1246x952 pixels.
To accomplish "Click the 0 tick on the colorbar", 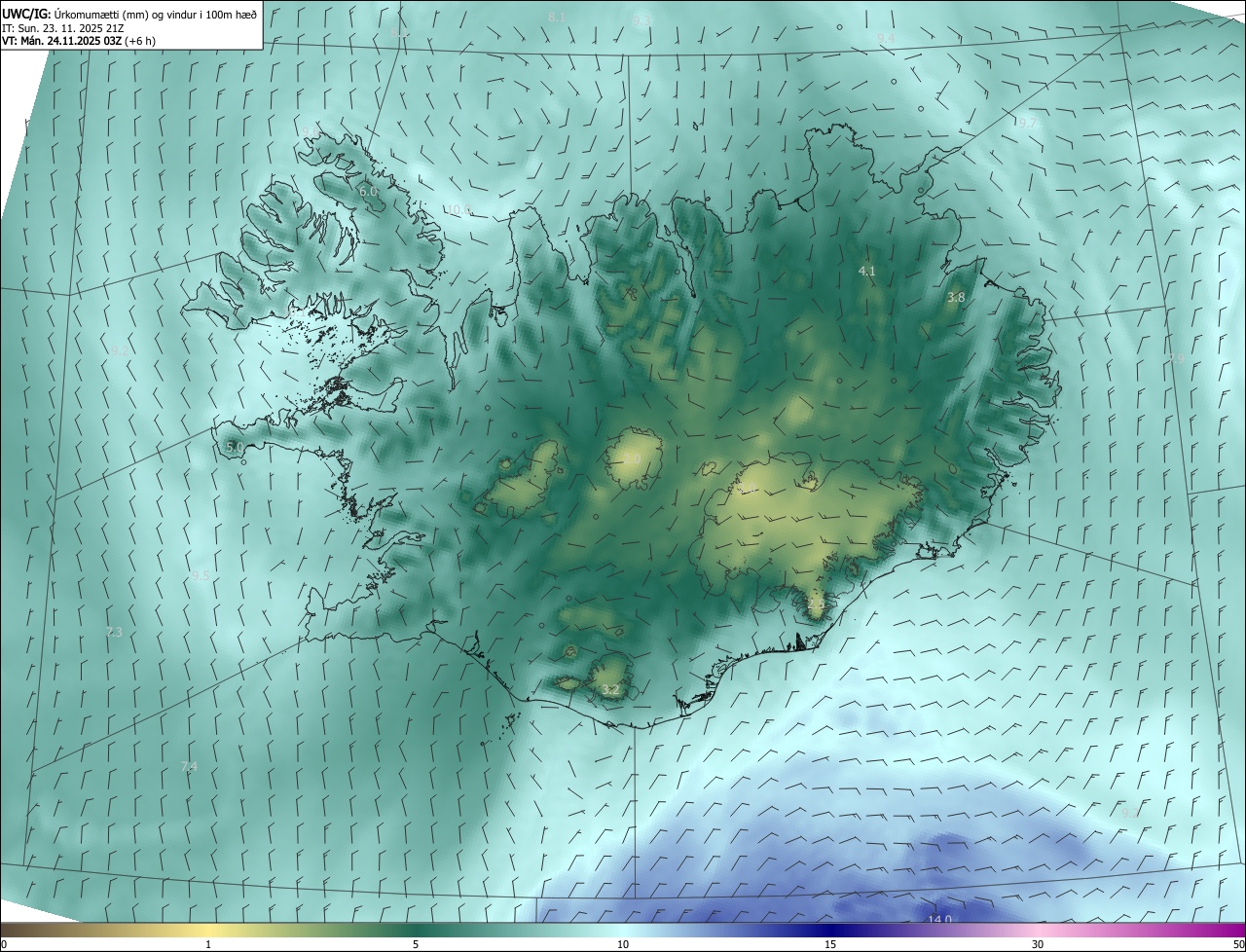I will pyautogui.click(x=4, y=944).
